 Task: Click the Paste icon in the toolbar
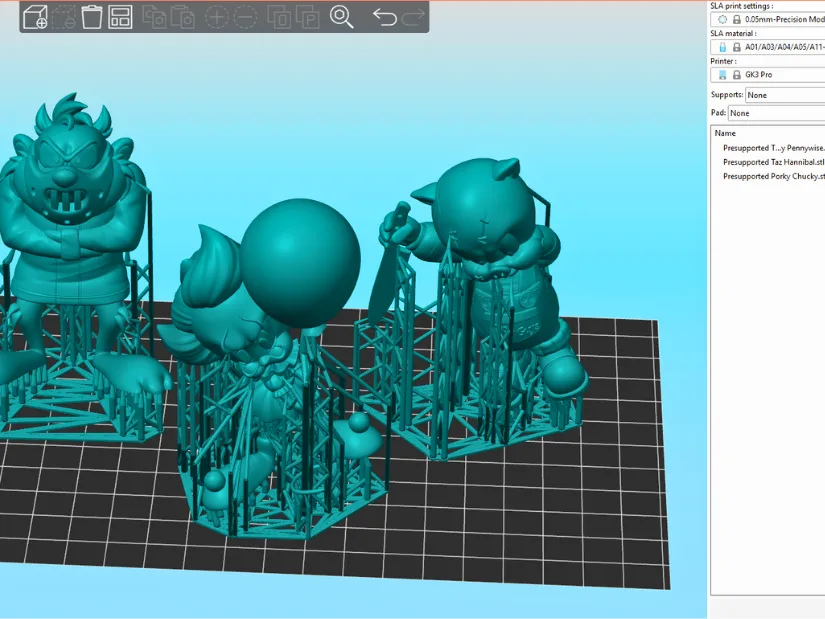point(183,18)
